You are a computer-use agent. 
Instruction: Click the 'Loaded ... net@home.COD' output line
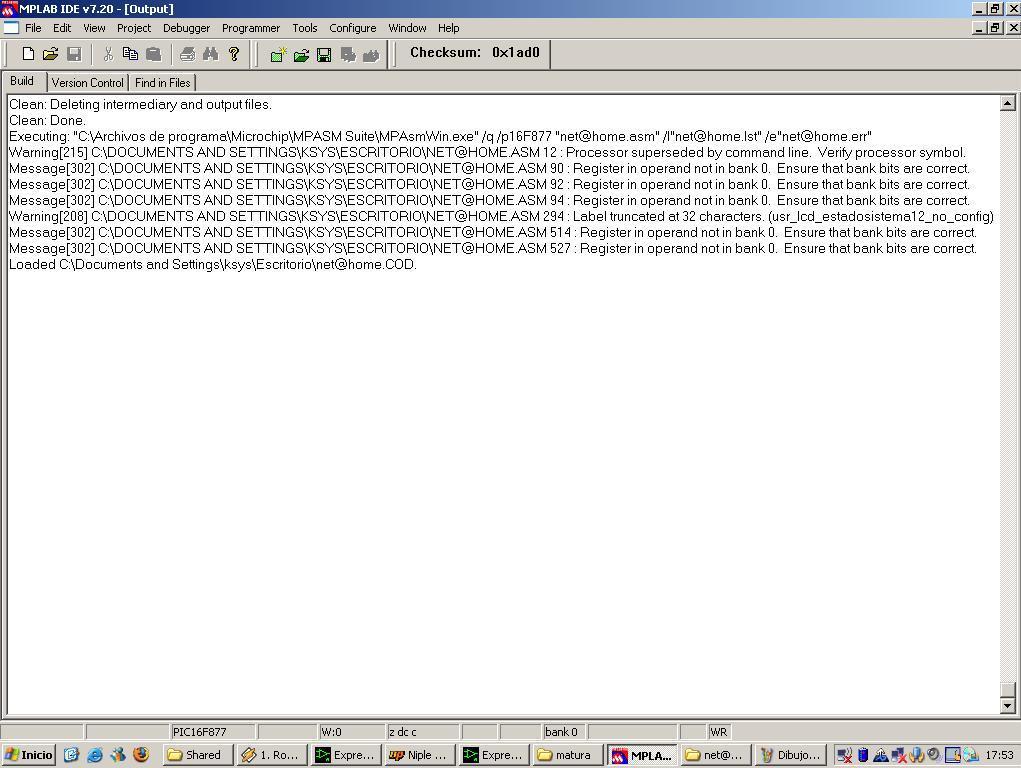coord(212,264)
